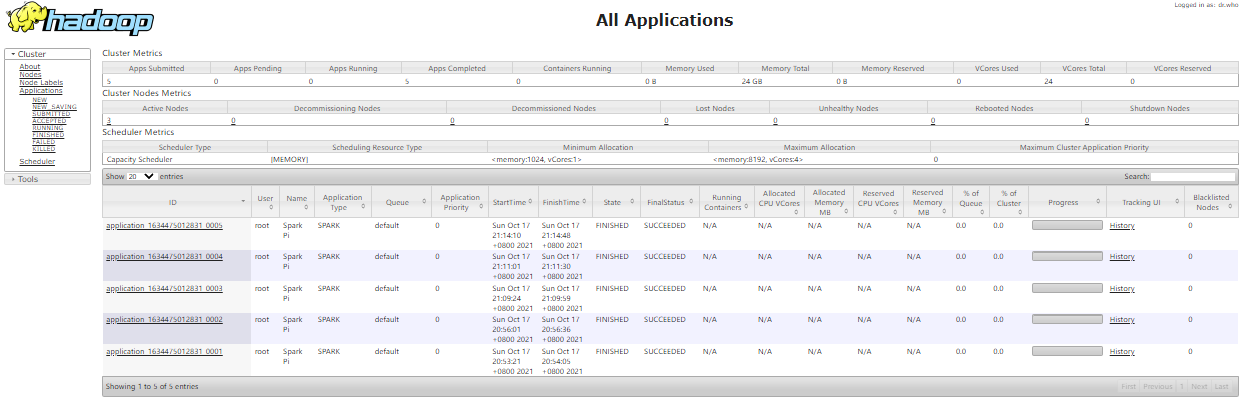1244x402 pixels.
Task: Sort applications by State column
Action: 612,202
